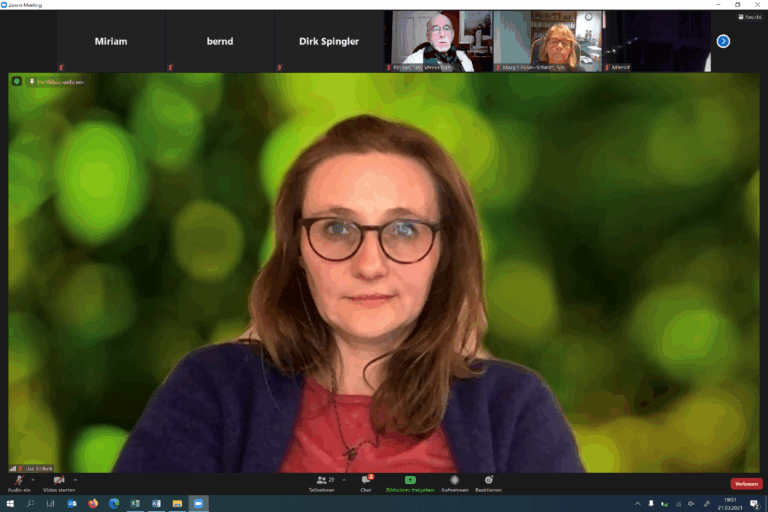Open the Teilnehmer participants panel
Screen dimensions: 768x512
322,482
